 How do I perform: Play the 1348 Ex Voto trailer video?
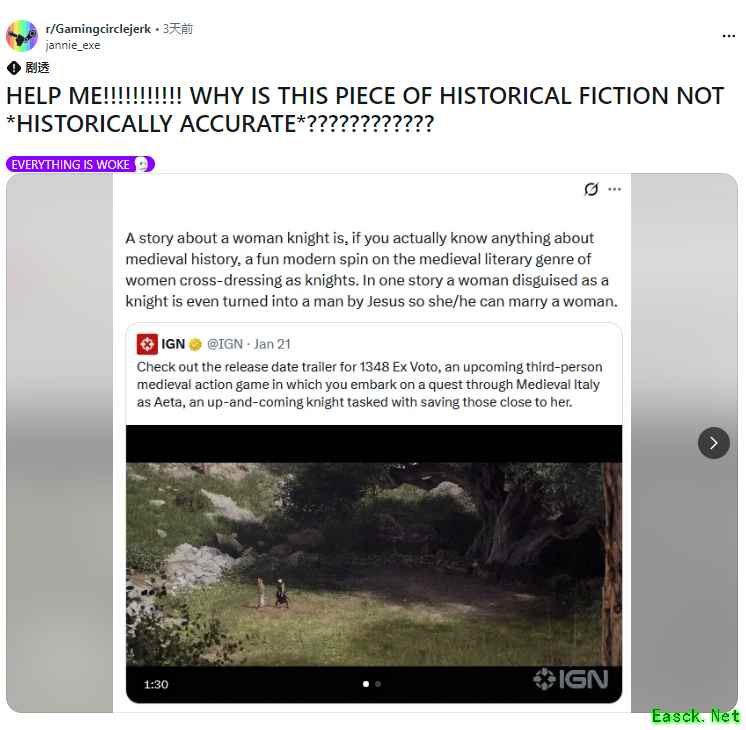[x=373, y=564]
